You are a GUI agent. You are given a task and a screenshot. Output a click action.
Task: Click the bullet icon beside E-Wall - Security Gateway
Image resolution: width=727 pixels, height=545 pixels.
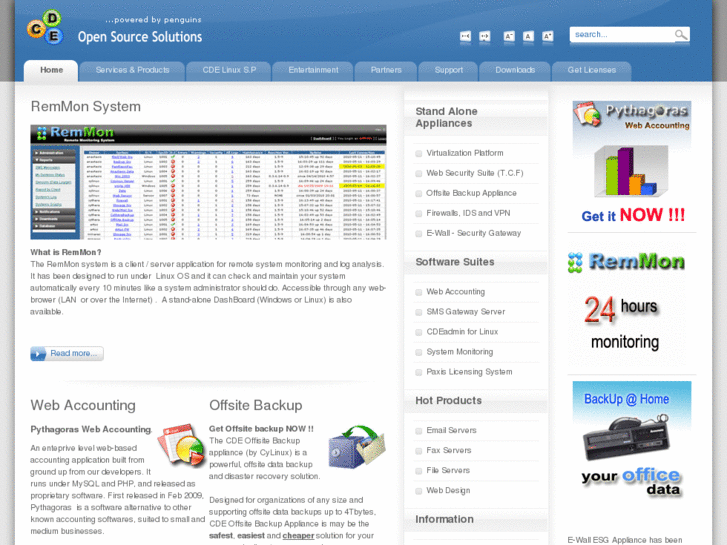[x=419, y=233]
